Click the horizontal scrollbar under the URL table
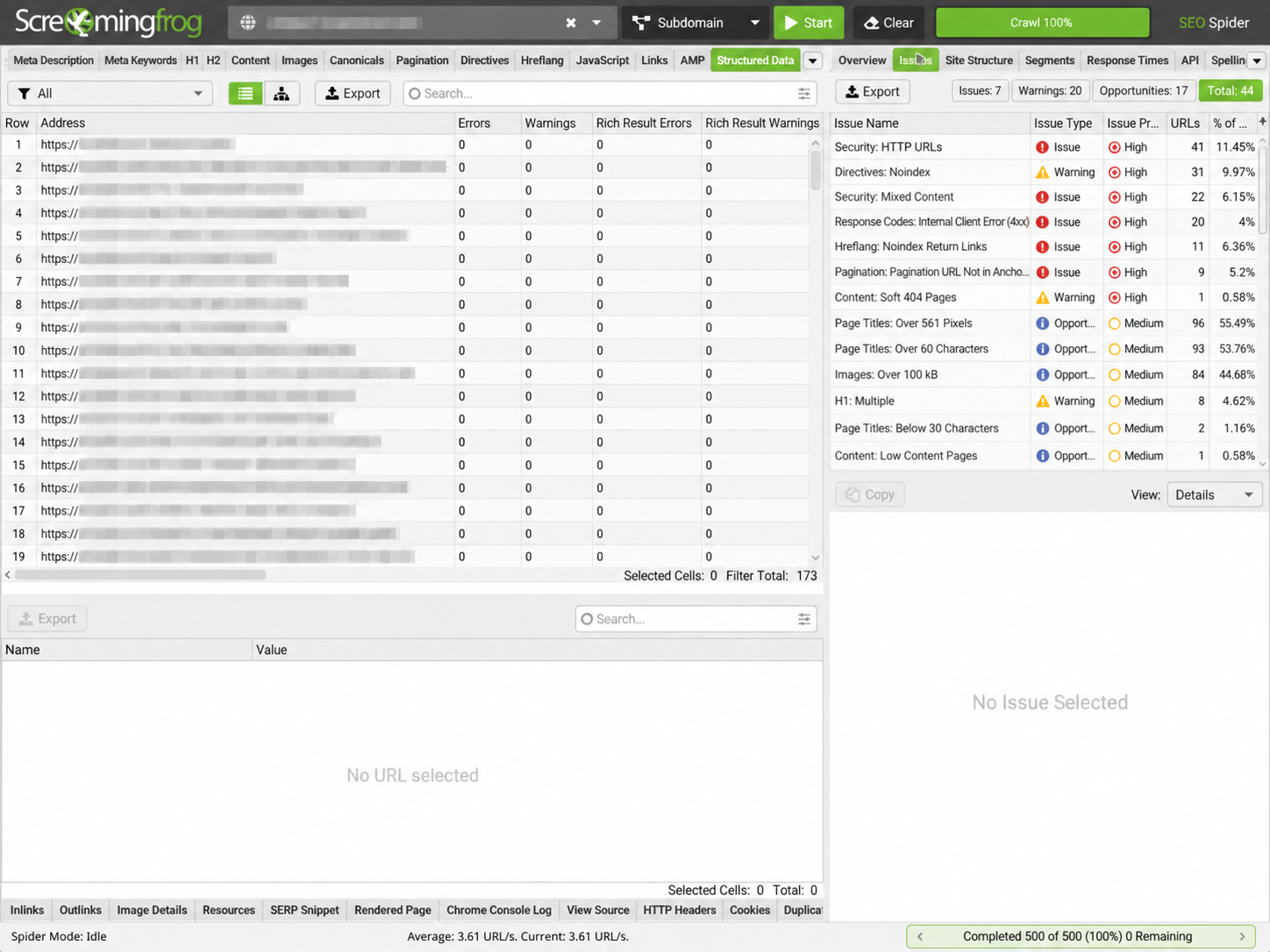 click(x=140, y=575)
